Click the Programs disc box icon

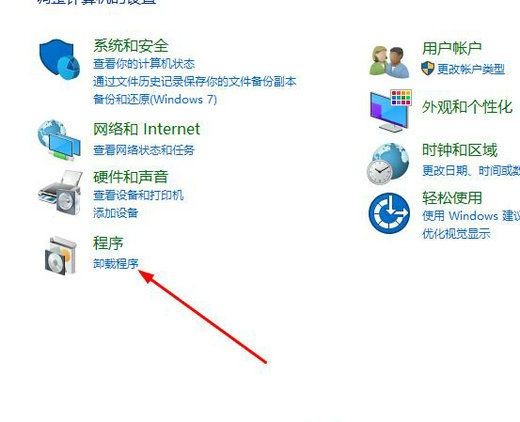coord(60,255)
